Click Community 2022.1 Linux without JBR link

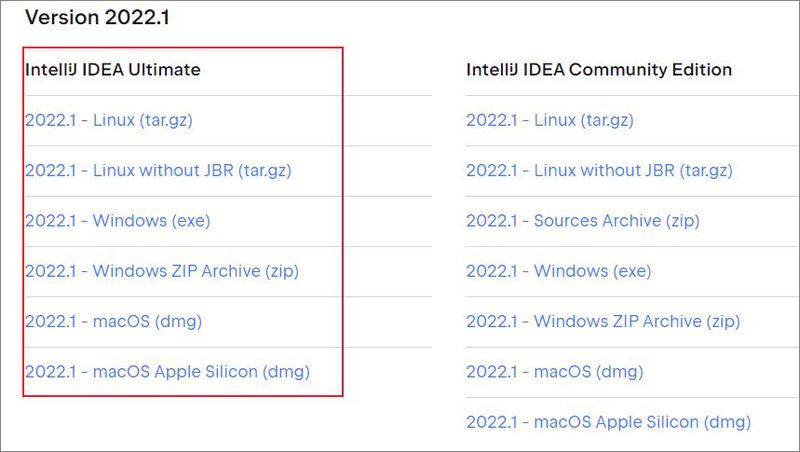pyautogui.click(x=599, y=170)
